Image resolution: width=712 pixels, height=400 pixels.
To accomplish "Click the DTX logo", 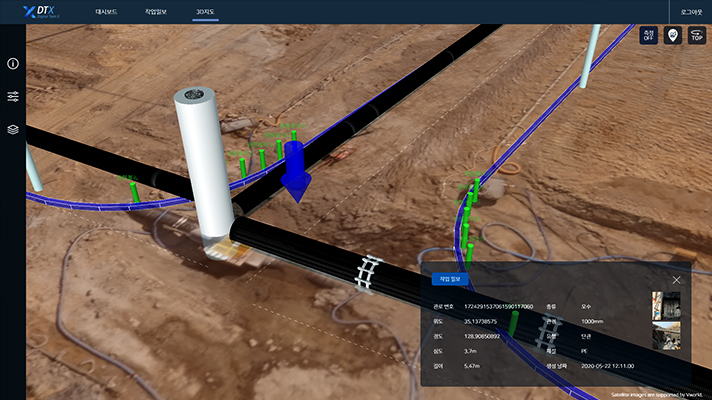I will click(x=43, y=12).
